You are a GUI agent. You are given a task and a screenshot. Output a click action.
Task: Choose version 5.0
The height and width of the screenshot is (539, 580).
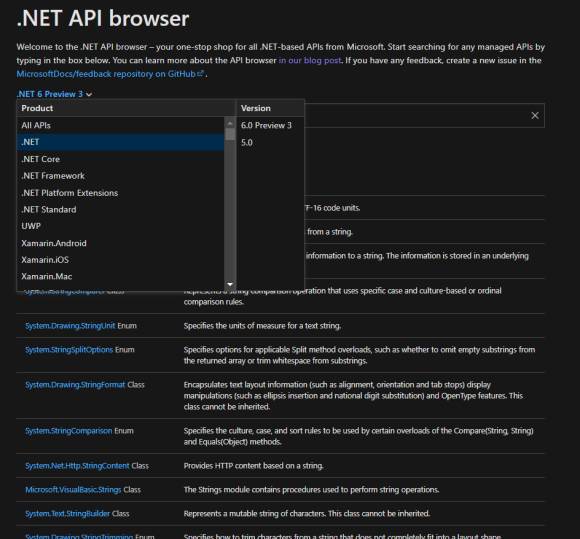click(270, 142)
